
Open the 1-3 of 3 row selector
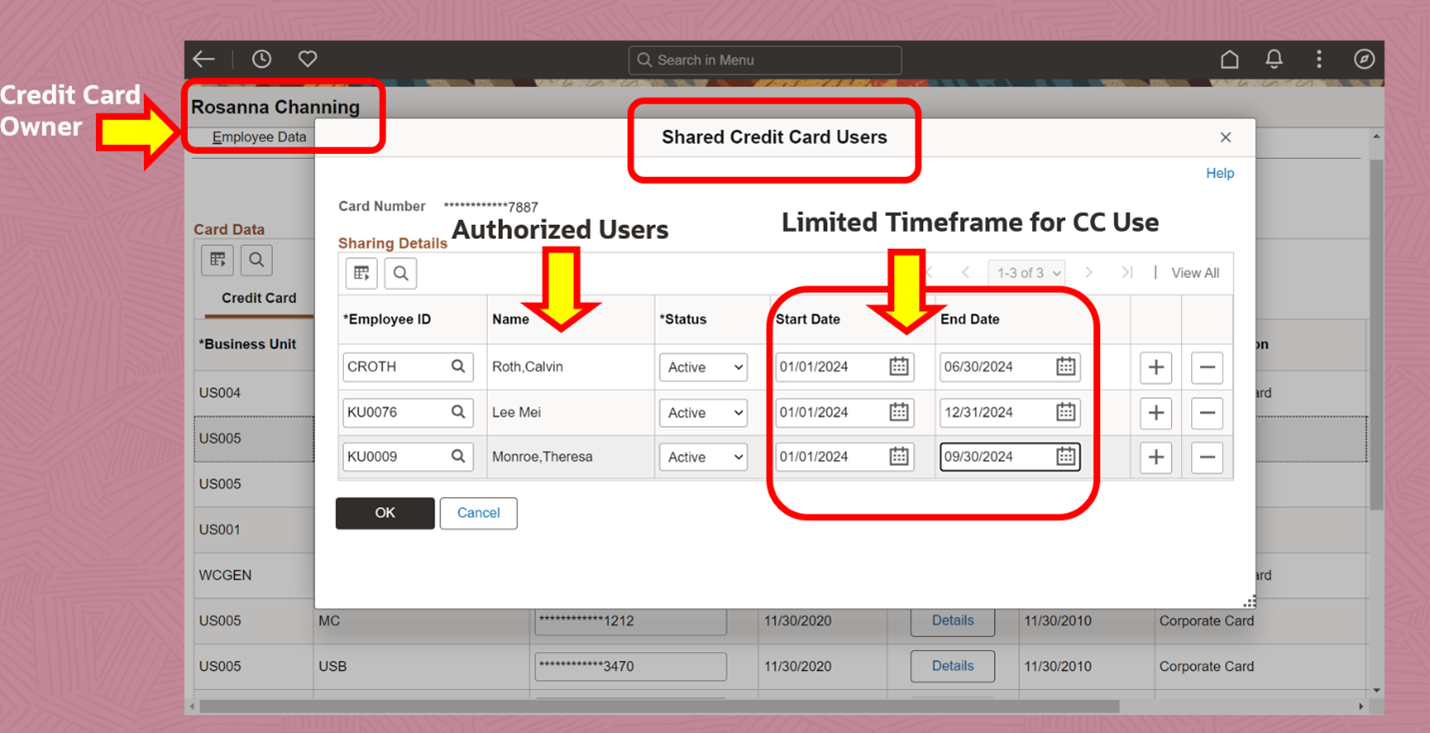pos(1026,272)
